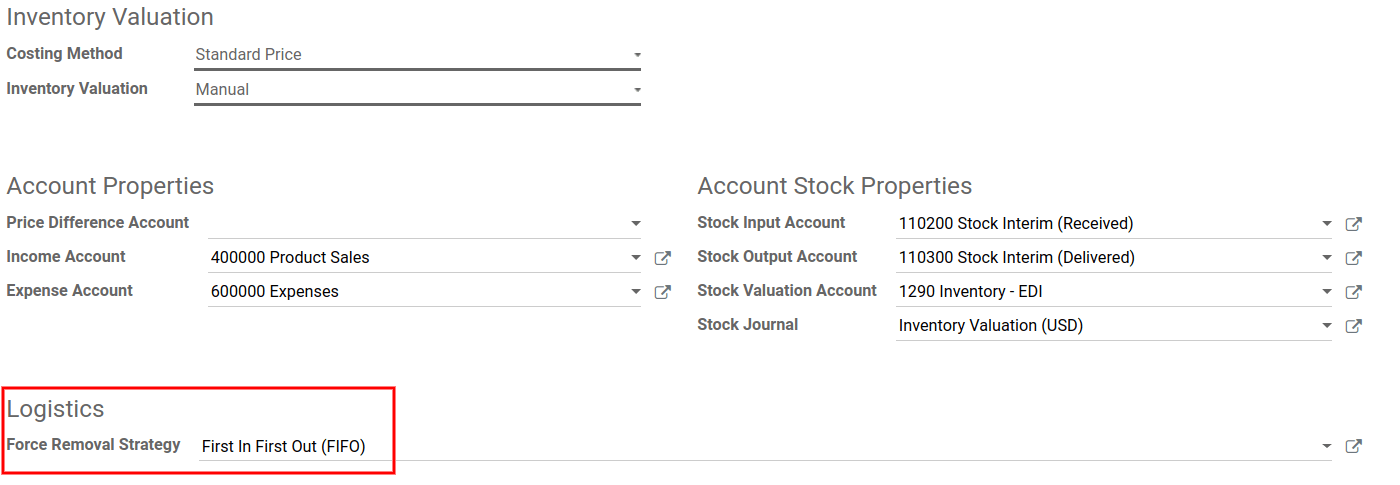The image size is (1400, 485).
Task: Expand the Inventory Valuation dropdown arrow
Action: (637, 90)
